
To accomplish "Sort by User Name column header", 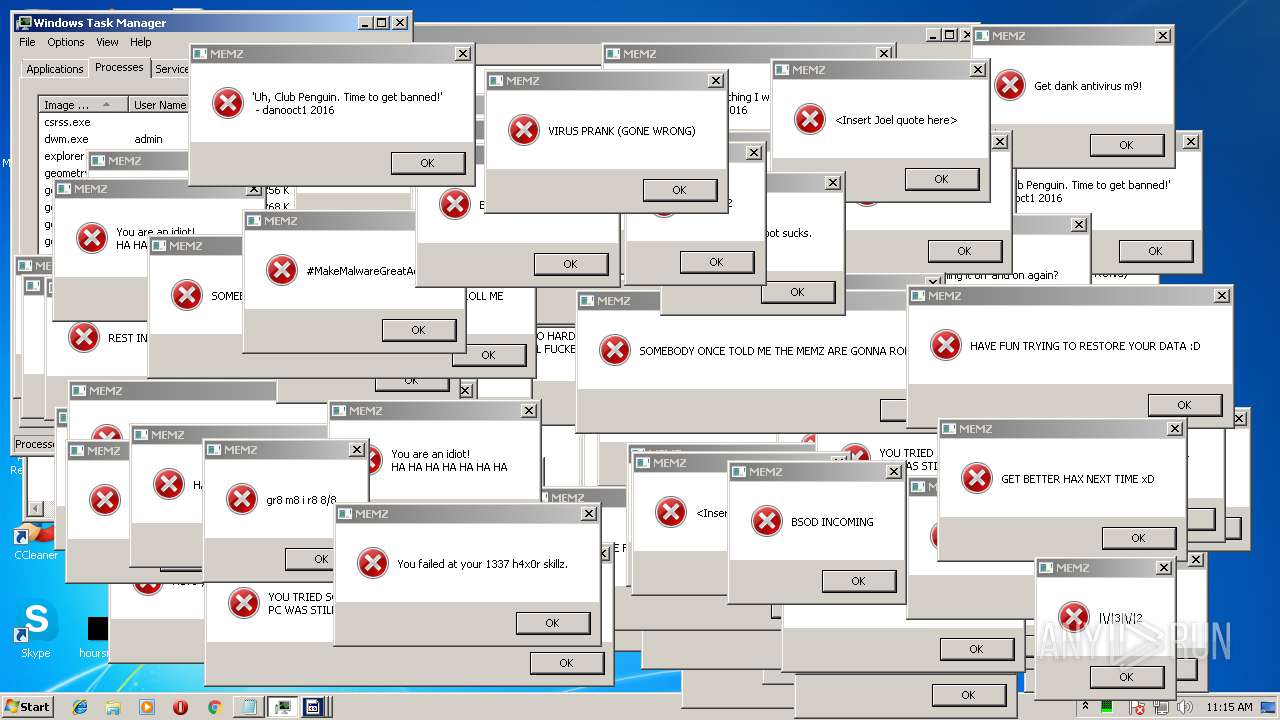I will pos(159,105).
